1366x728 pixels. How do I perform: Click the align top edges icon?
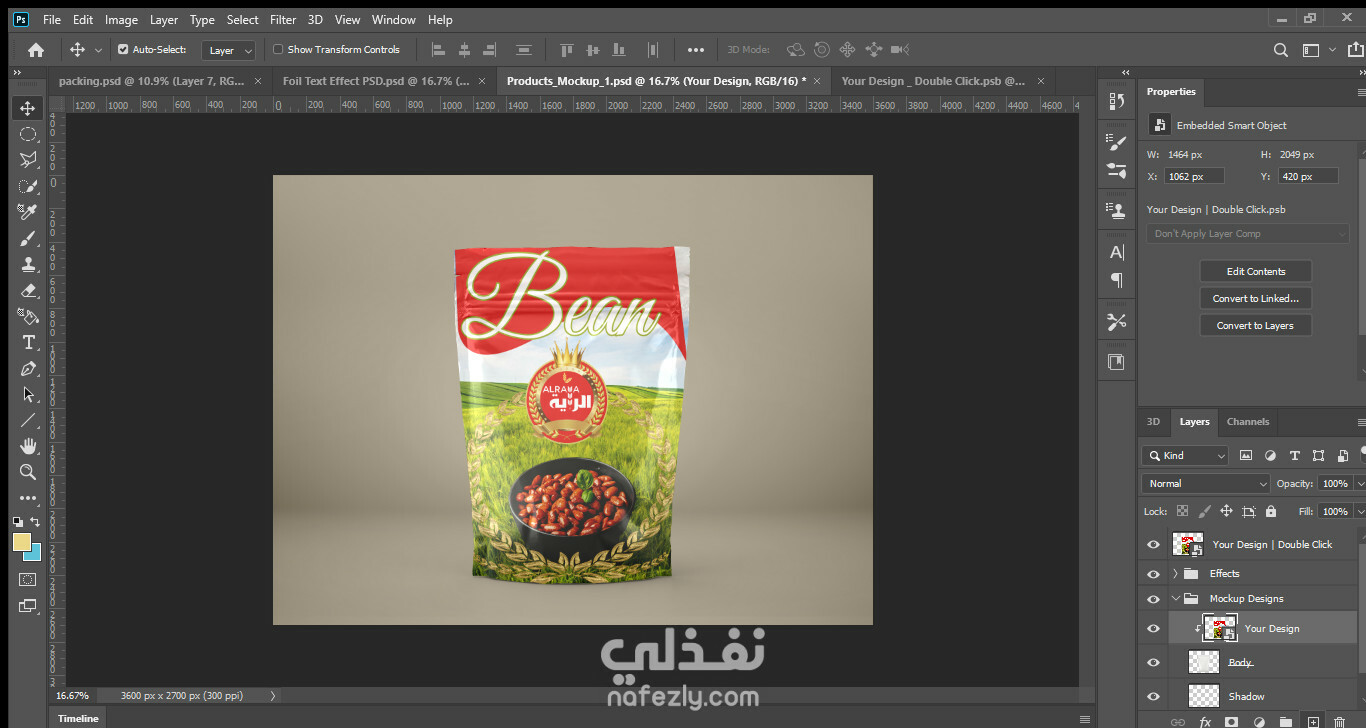pos(567,50)
